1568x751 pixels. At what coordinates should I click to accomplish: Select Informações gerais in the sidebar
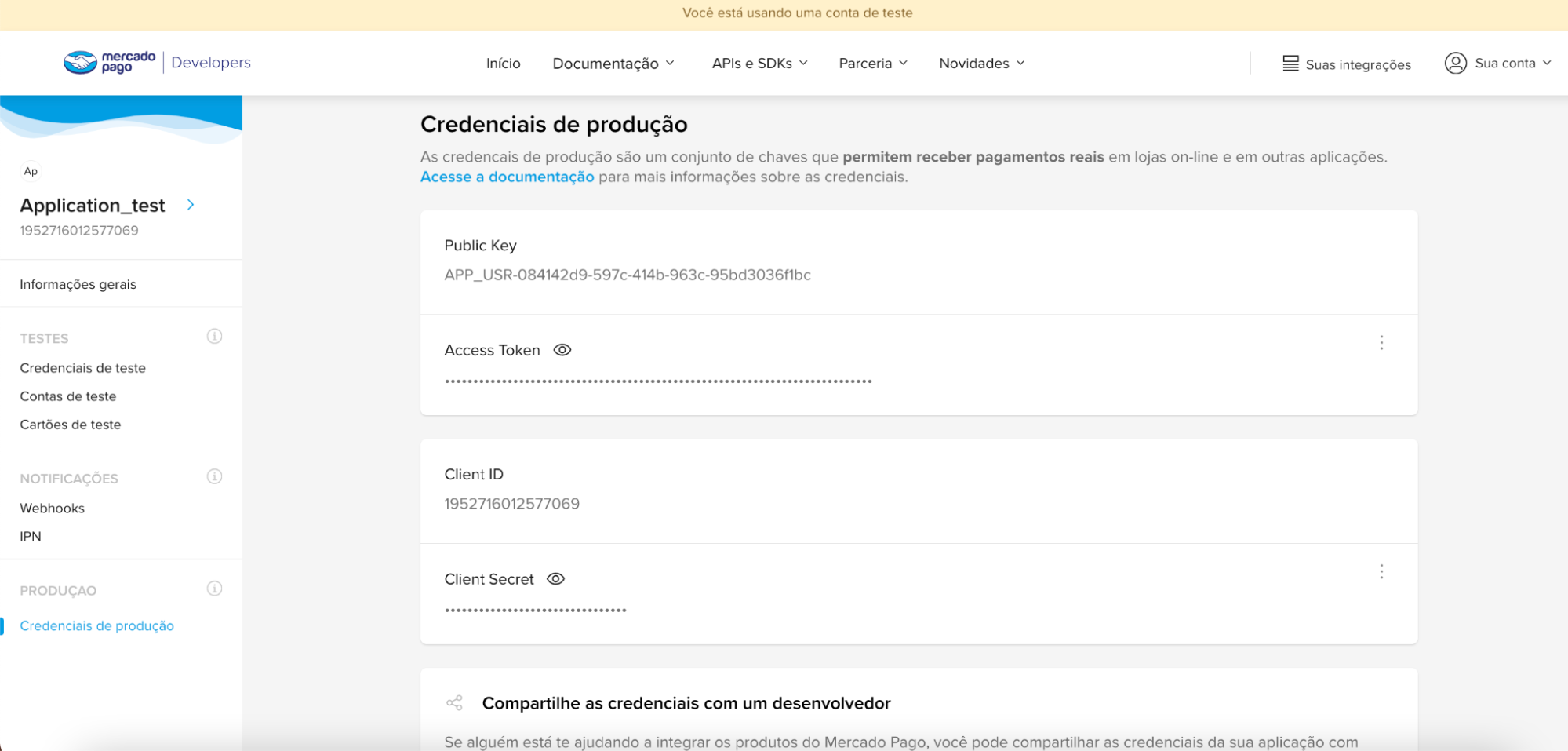tap(78, 284)
